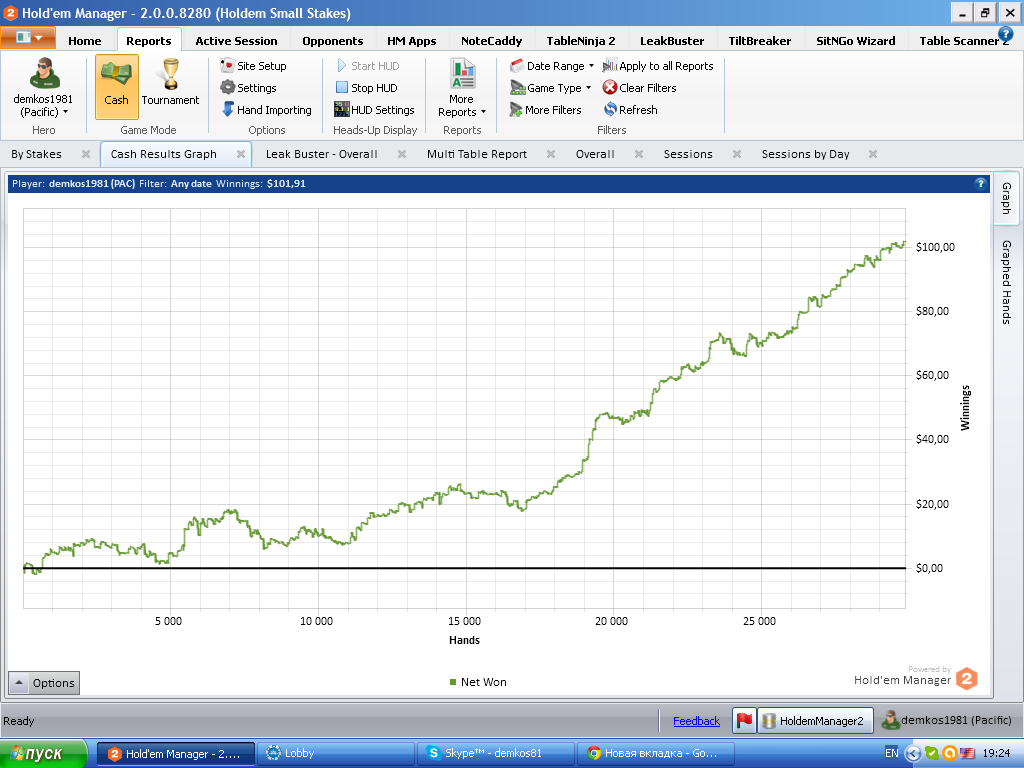Open the NoteCaddy tab
The width and height of the screenshot is (1024, 768).
(491, 40)
